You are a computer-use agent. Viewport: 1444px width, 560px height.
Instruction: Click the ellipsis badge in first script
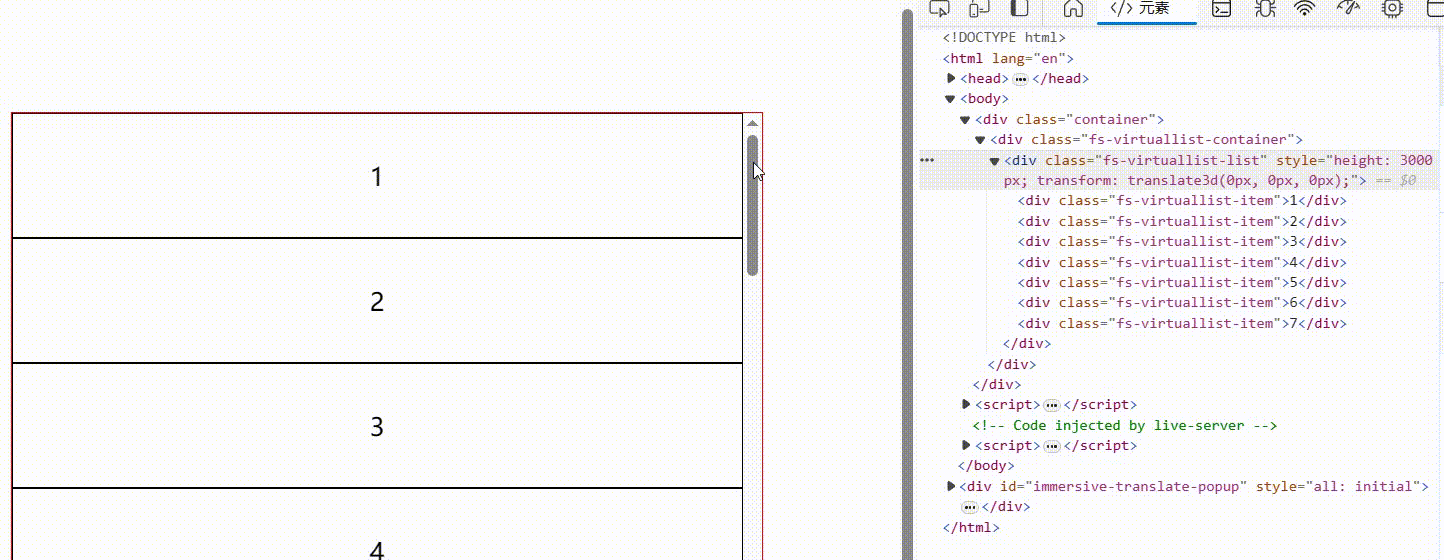point(1051,405)
